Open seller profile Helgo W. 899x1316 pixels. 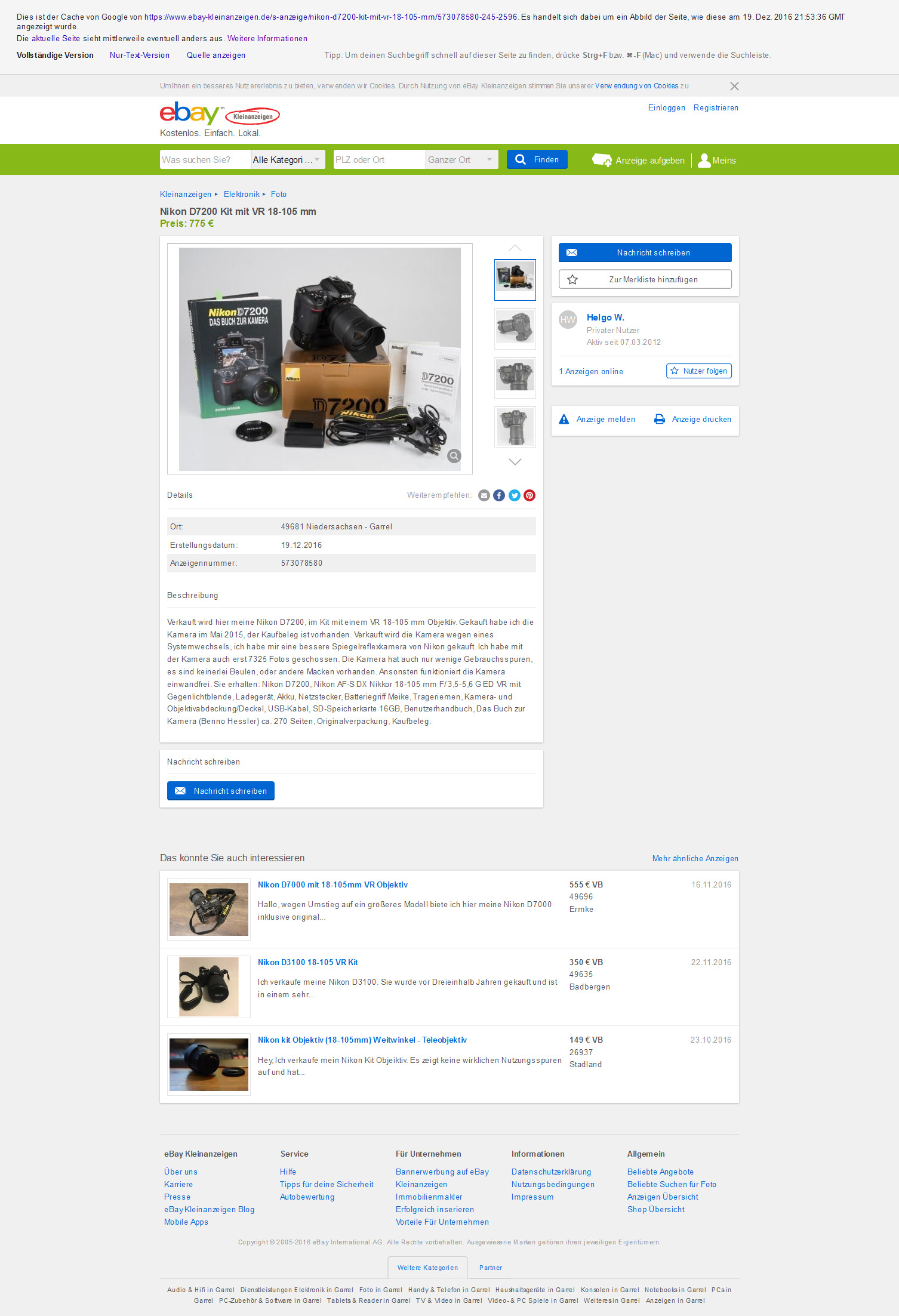point(605,318)
